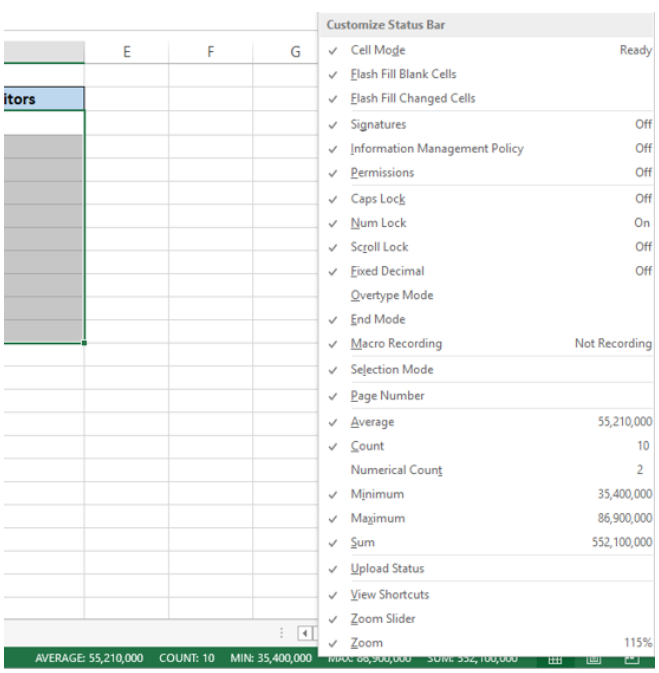Click the horizontal scroll left arrow
The width and height of the screenshot is (659, 673).
point(305,633)
